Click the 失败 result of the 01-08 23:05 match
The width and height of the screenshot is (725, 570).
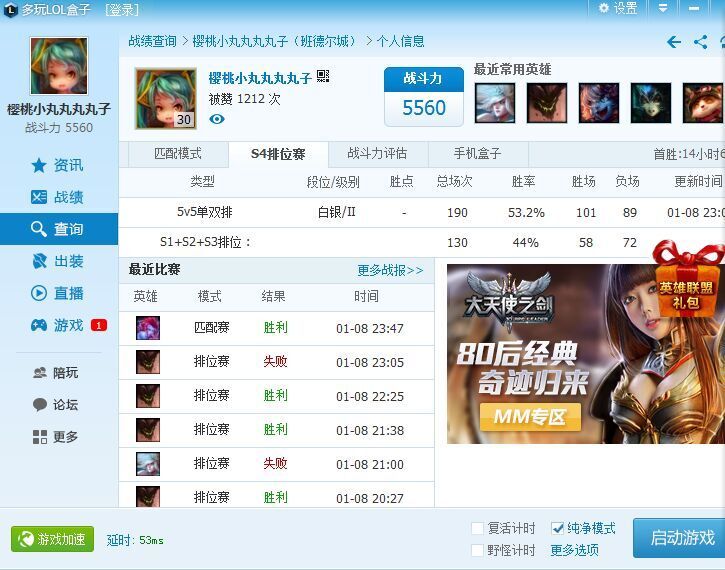(275, 362)
